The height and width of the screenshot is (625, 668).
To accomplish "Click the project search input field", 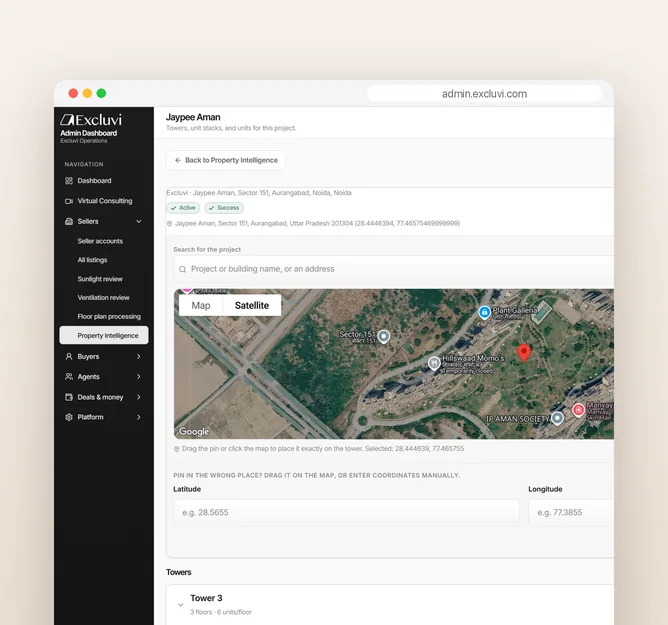I will pyautogui.click(x=394, y=269).
